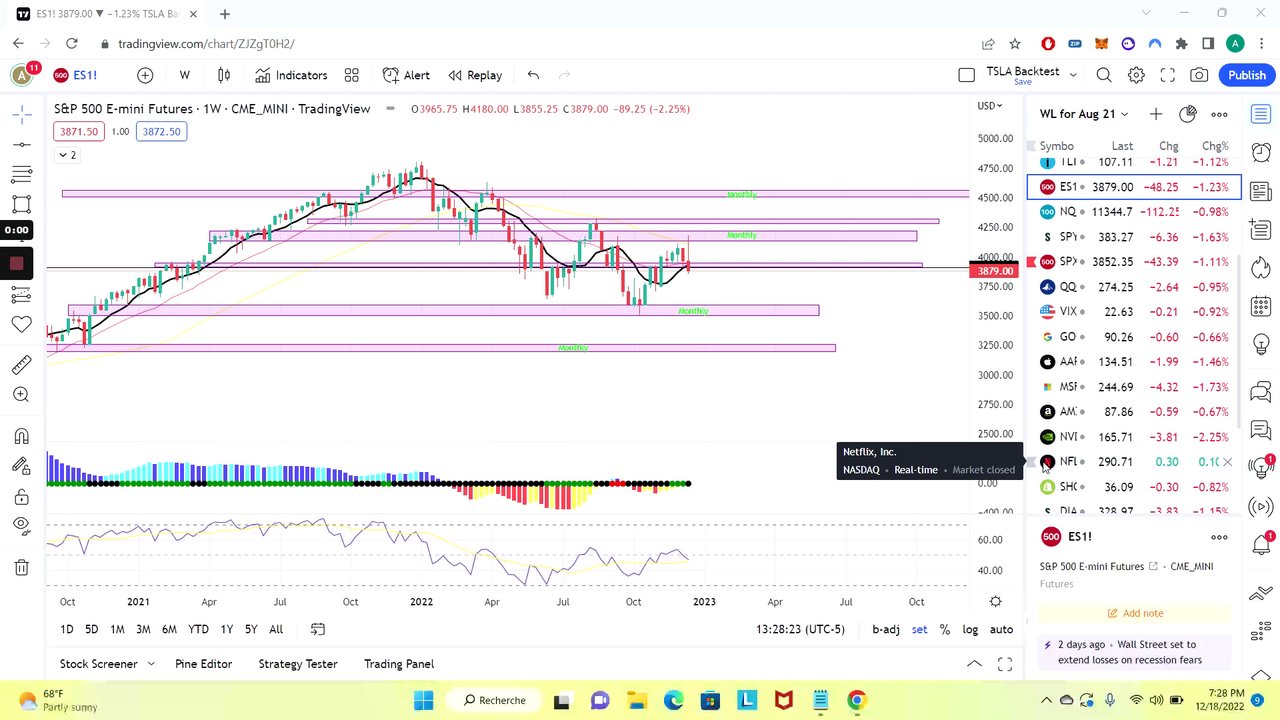Image resolution: width=1280 pixels, height=720 pixels.
Task: Open the hotlists flame panel
Action: [1261, 268]
